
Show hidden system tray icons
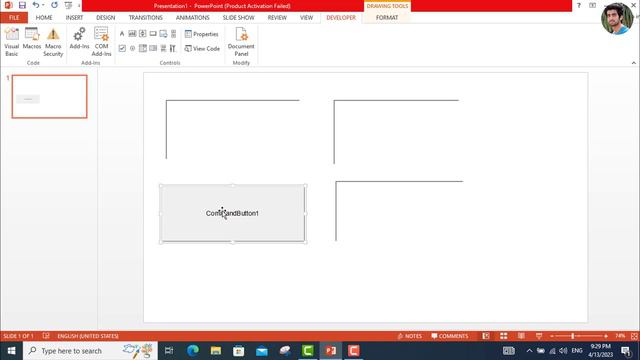pyautogui.click(x=529, y=351)
